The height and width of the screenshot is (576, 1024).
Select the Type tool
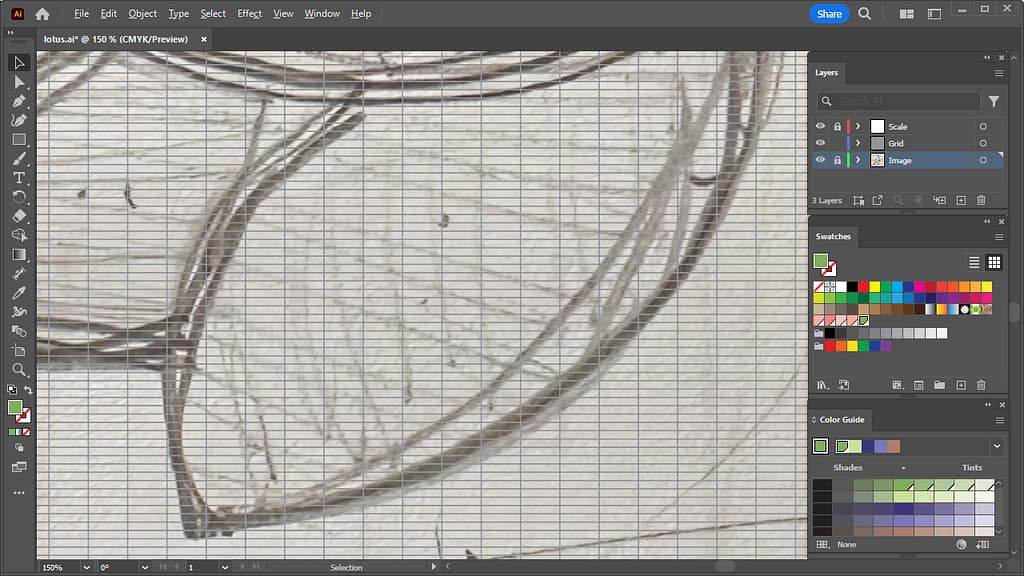pyautogui.click(x=19, y=178)
